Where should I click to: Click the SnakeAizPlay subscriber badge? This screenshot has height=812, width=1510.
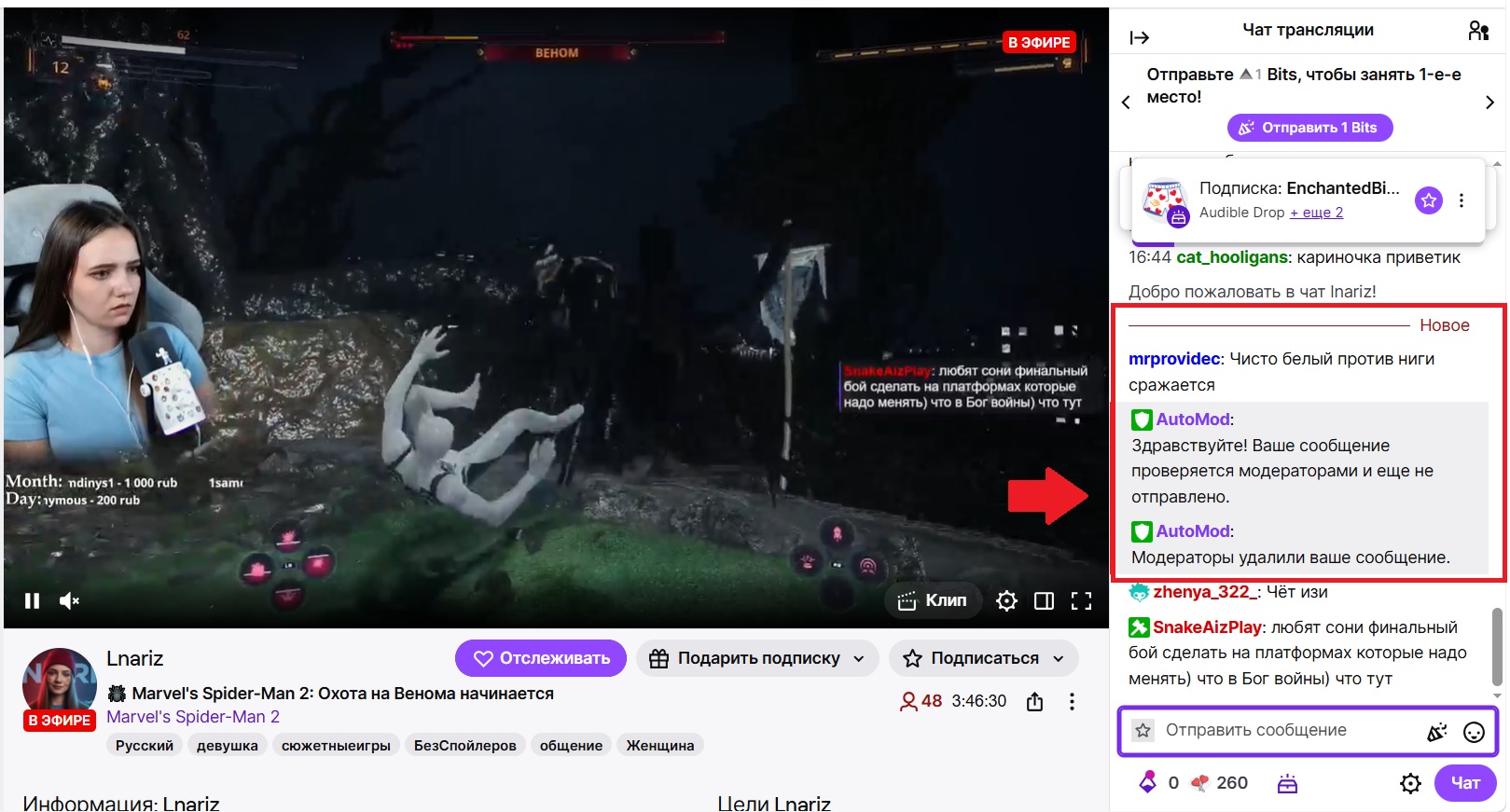coord(1139,627)
